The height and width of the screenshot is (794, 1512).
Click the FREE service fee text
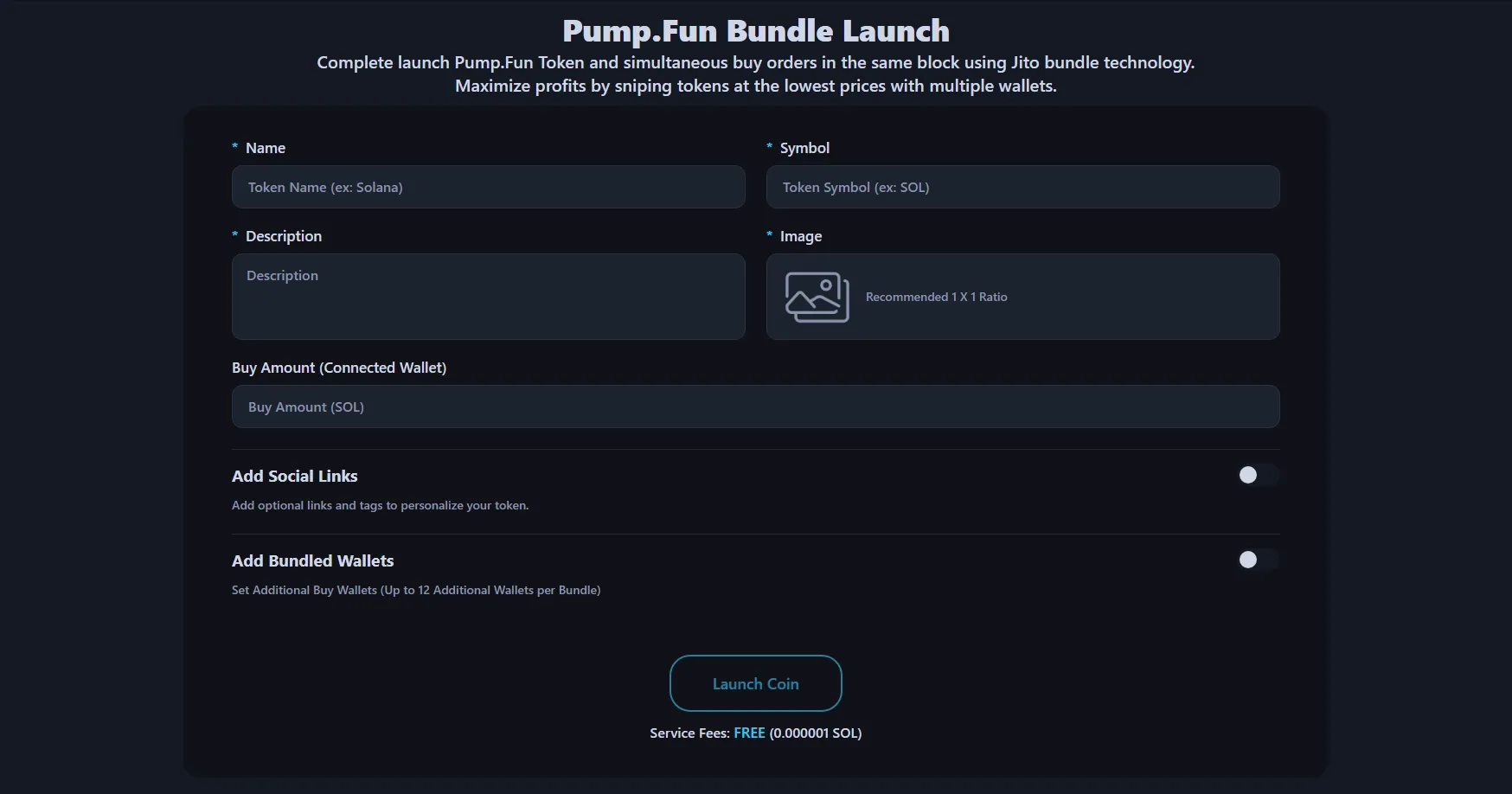[749, 733]
